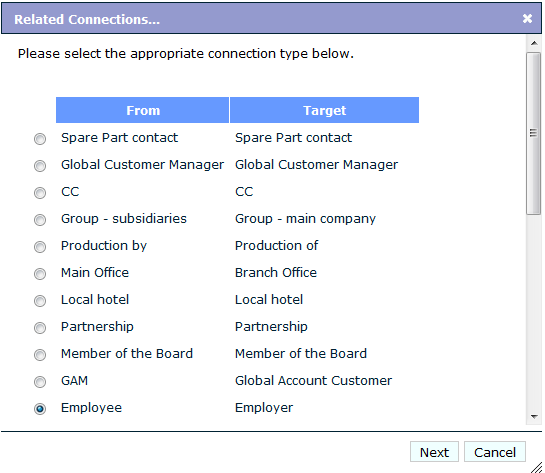545x473 pixels.
Task: Click the vertical scrollbar thumb
Action: pos(534,134)
